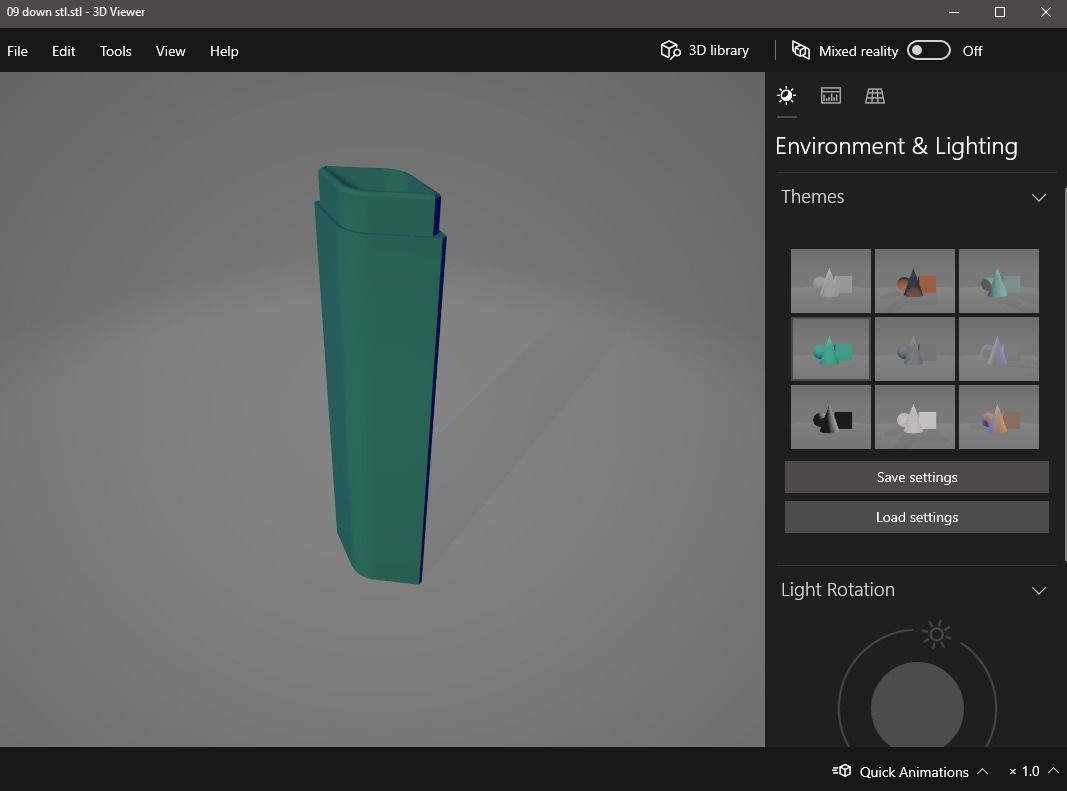Viewport: 1067px width, 791px height.
Task: Select the dark gray shapes theme thumbnail
Action: pos(915,349)
